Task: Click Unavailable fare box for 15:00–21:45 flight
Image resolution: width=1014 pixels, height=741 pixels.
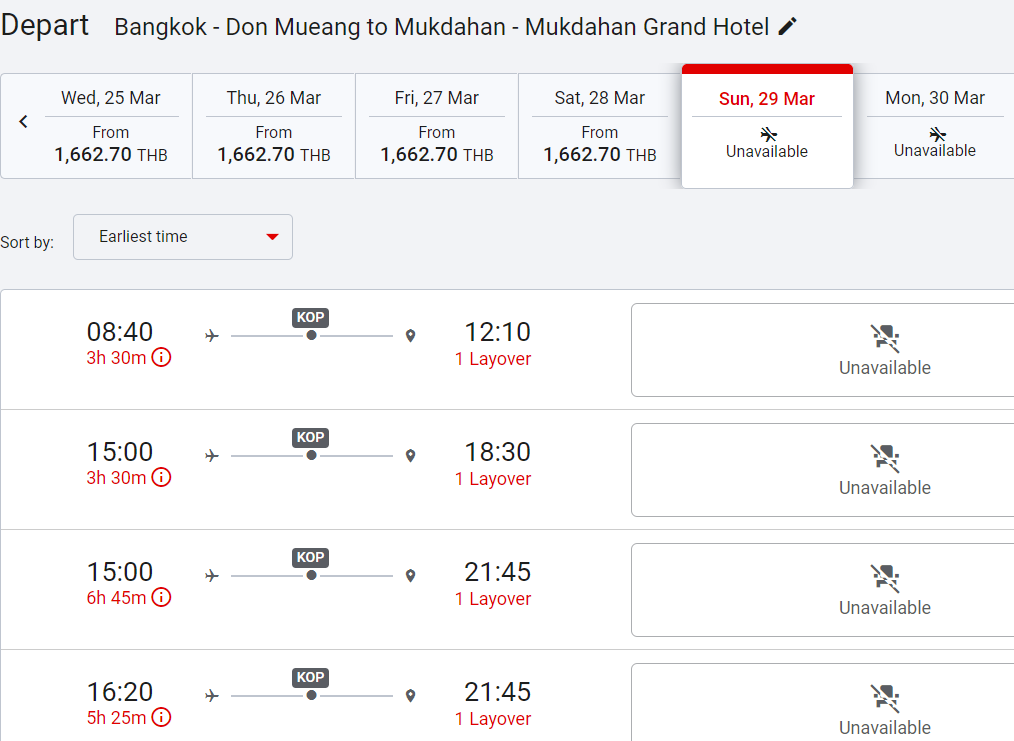Action: (823, 590)
